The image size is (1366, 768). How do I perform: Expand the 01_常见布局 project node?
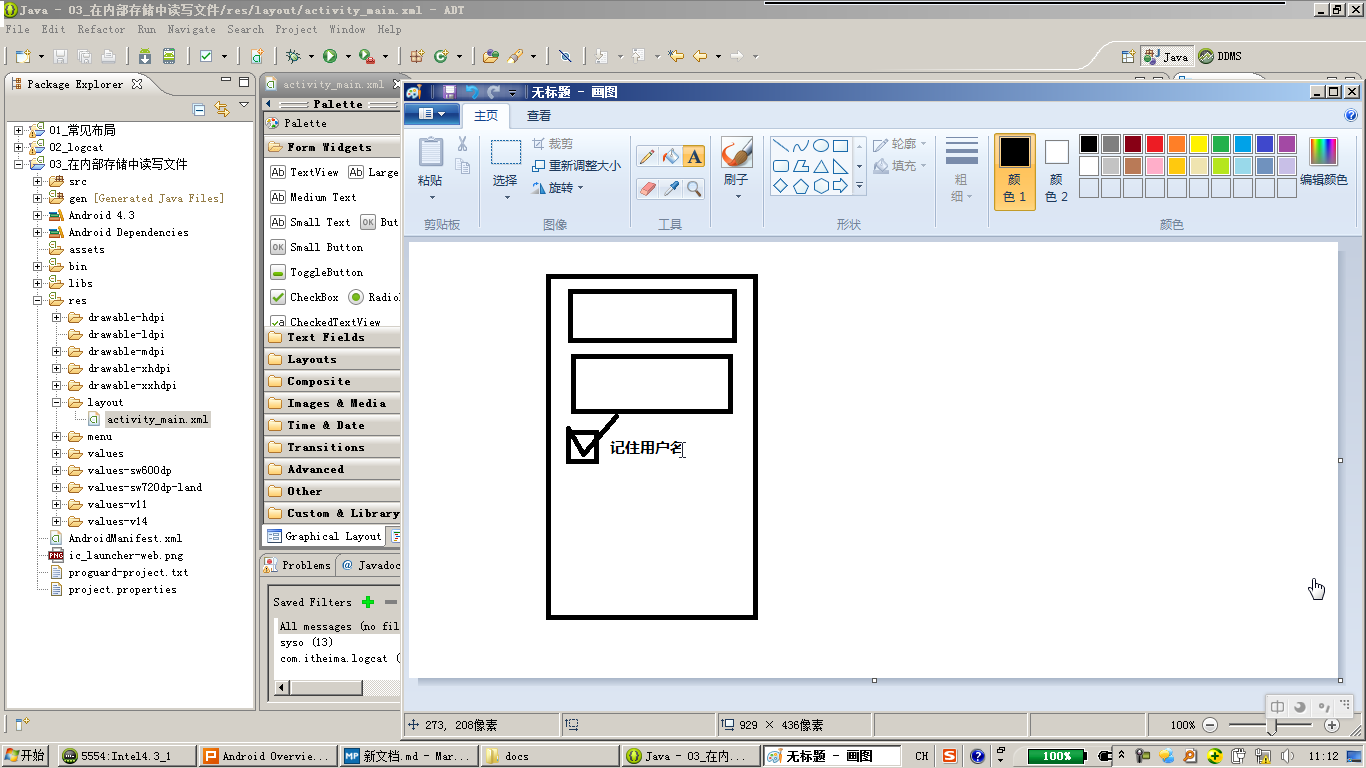click(18, 130)
